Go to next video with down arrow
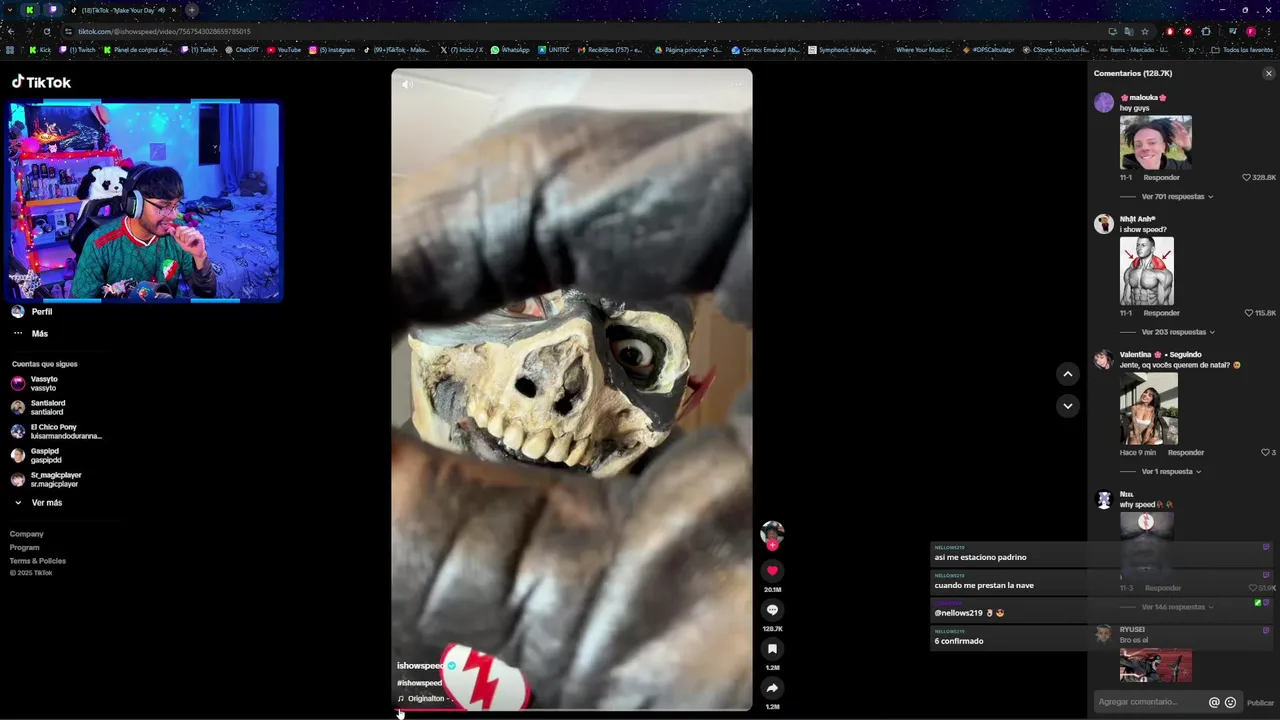Image resolution: width=1280 pixels, height=720 pixels. pos(1068,406)
